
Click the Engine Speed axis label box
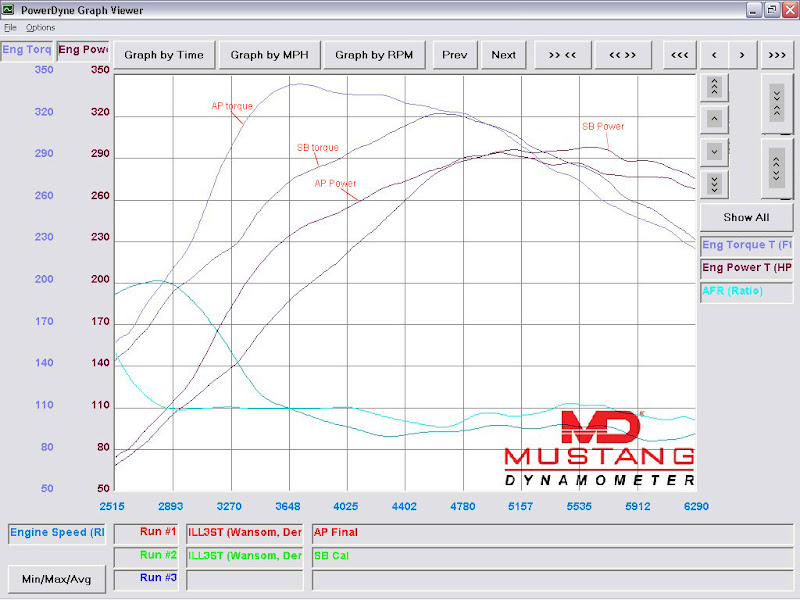57,533
